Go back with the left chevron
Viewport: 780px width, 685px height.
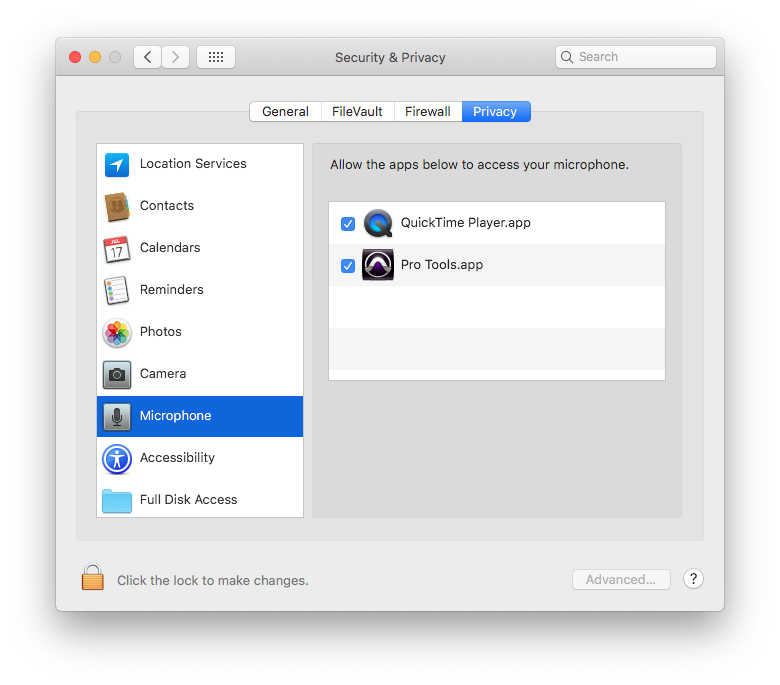[x=147, y=57]
